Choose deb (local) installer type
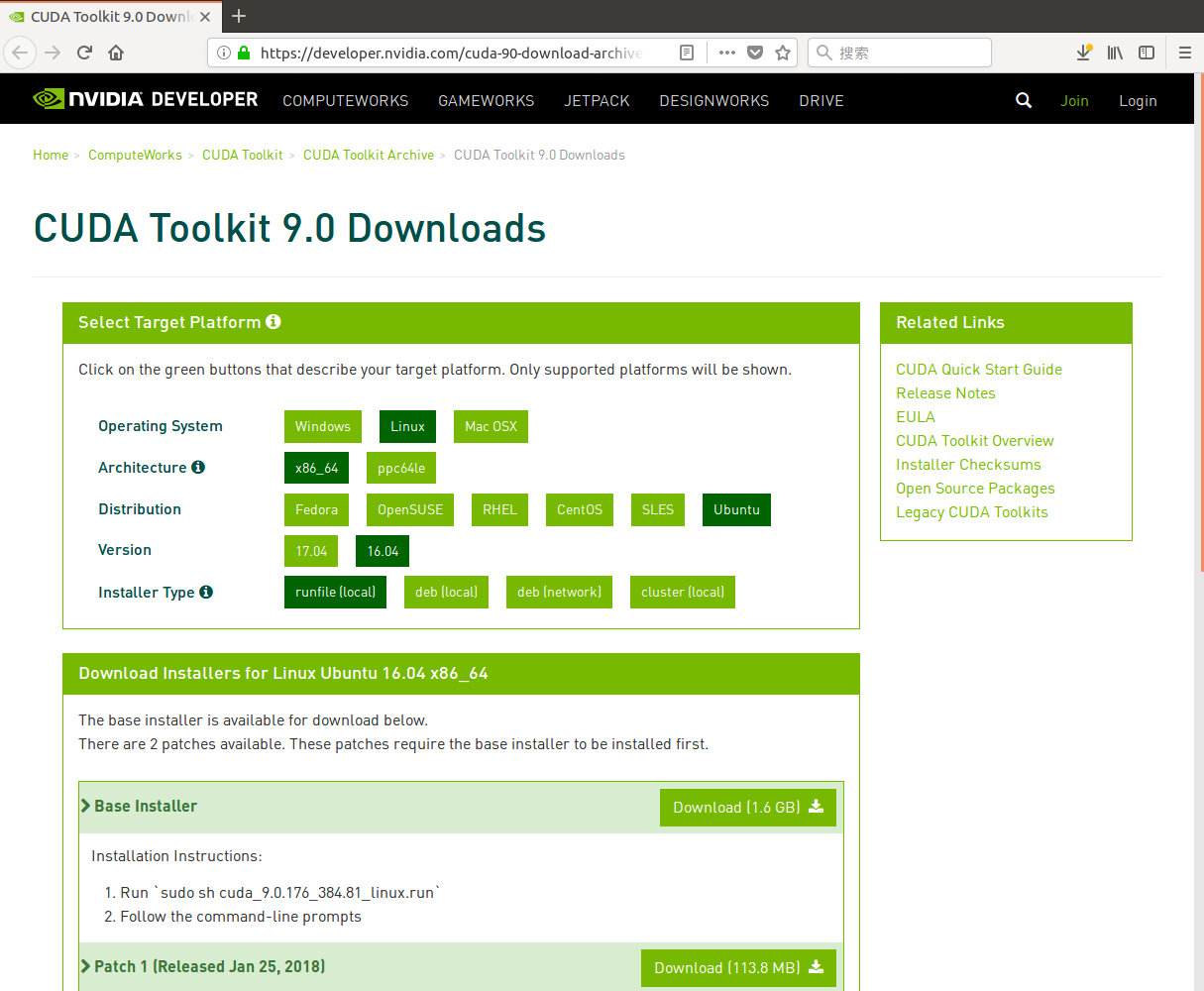 [446, 592]
